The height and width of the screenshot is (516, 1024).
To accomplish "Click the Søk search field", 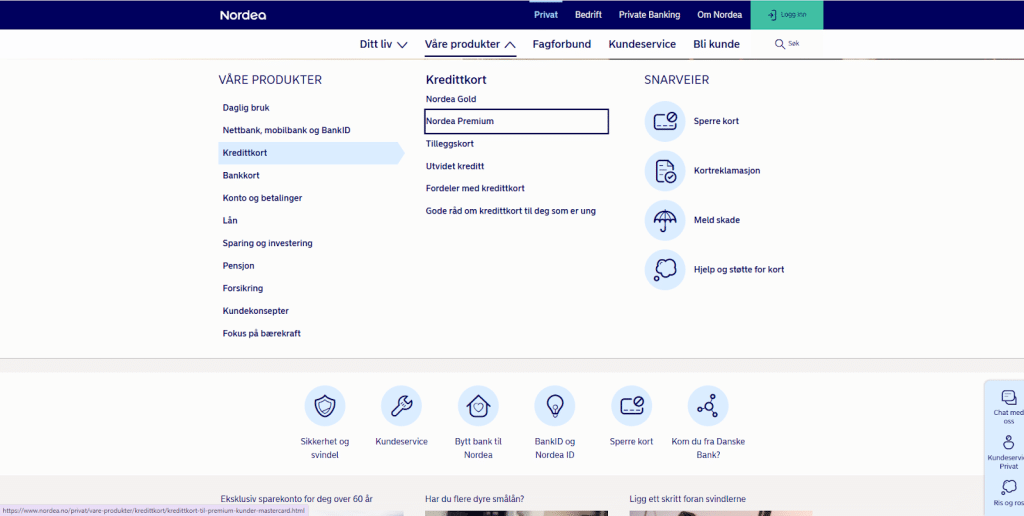I will 788,44.
